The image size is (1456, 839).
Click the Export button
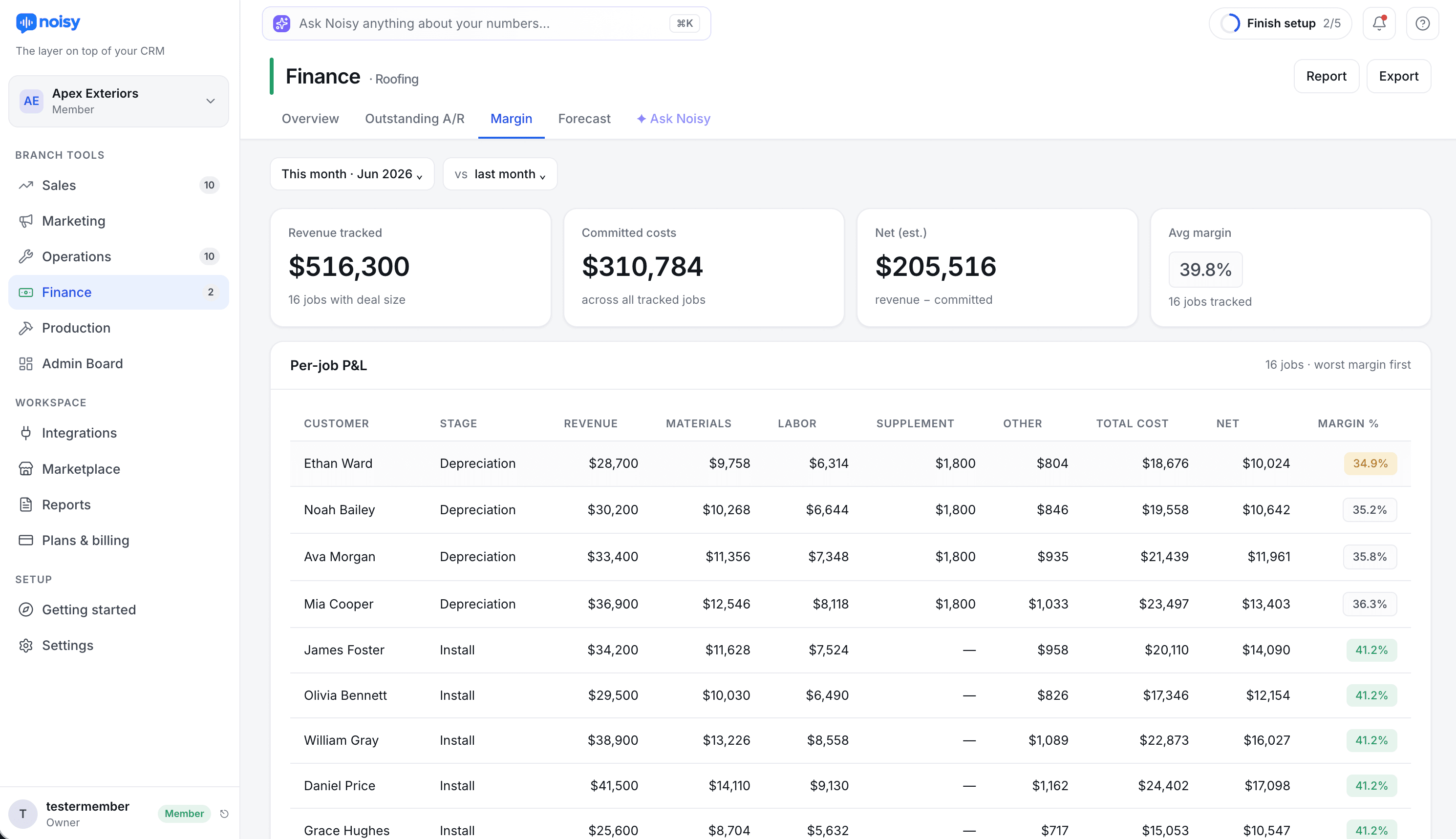click(x=1398, y=76)
